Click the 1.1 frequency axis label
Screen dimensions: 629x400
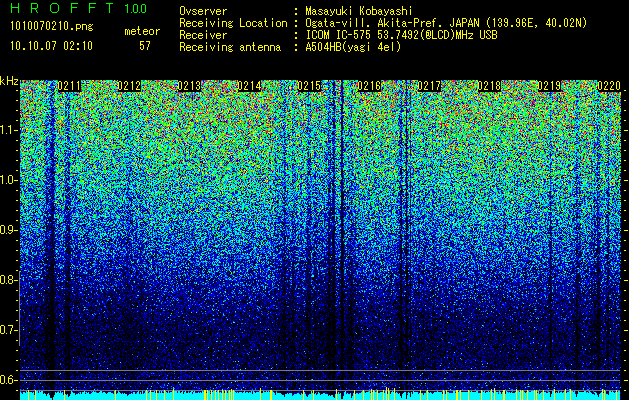[x=9, y=130]
